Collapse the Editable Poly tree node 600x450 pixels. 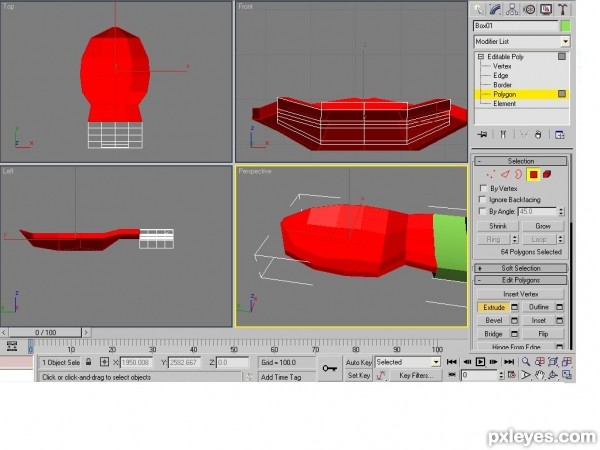[x=481, y=56]
